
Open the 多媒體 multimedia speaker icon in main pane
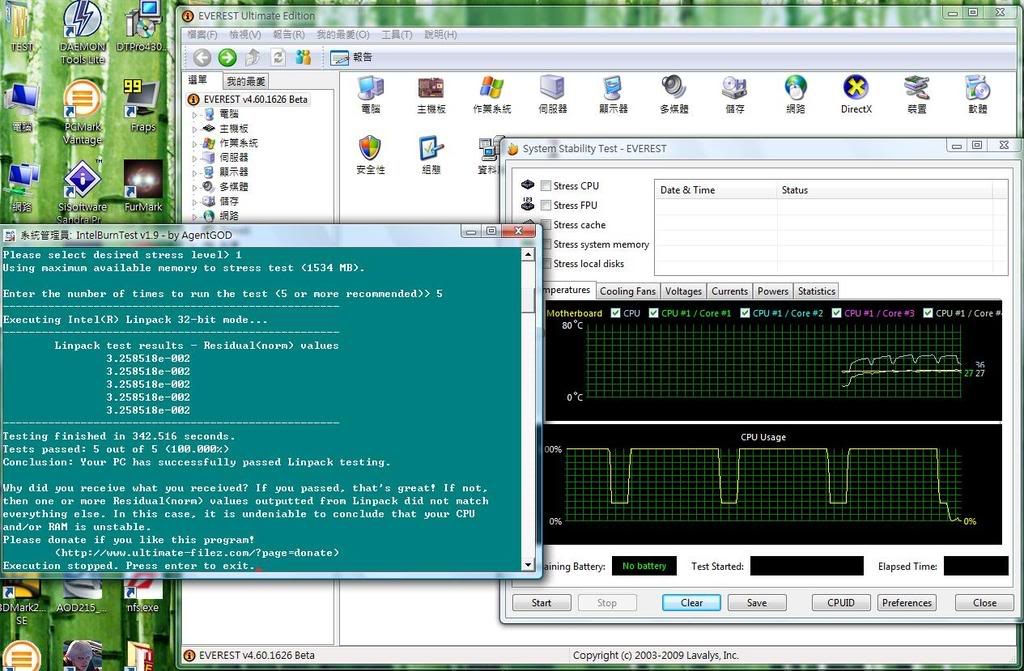click(674, 95)
